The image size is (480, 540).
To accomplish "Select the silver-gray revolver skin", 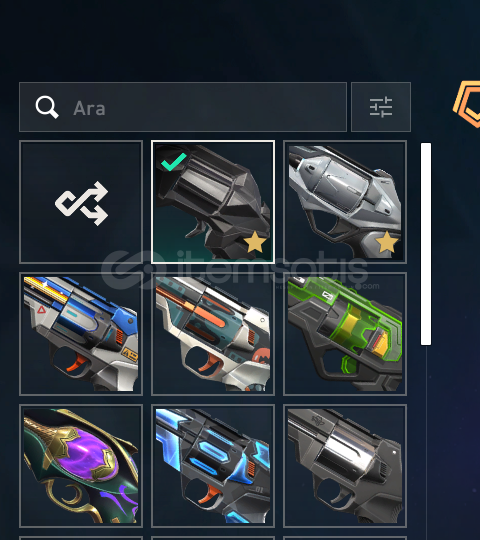I will click(345, 202).
